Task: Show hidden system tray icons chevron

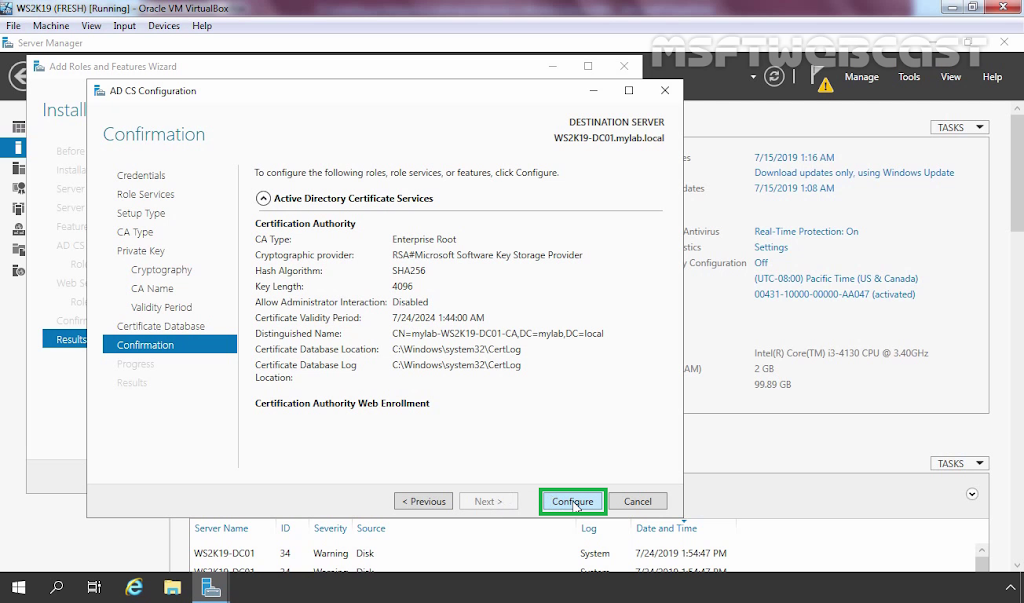Action: click(1010, 587)
